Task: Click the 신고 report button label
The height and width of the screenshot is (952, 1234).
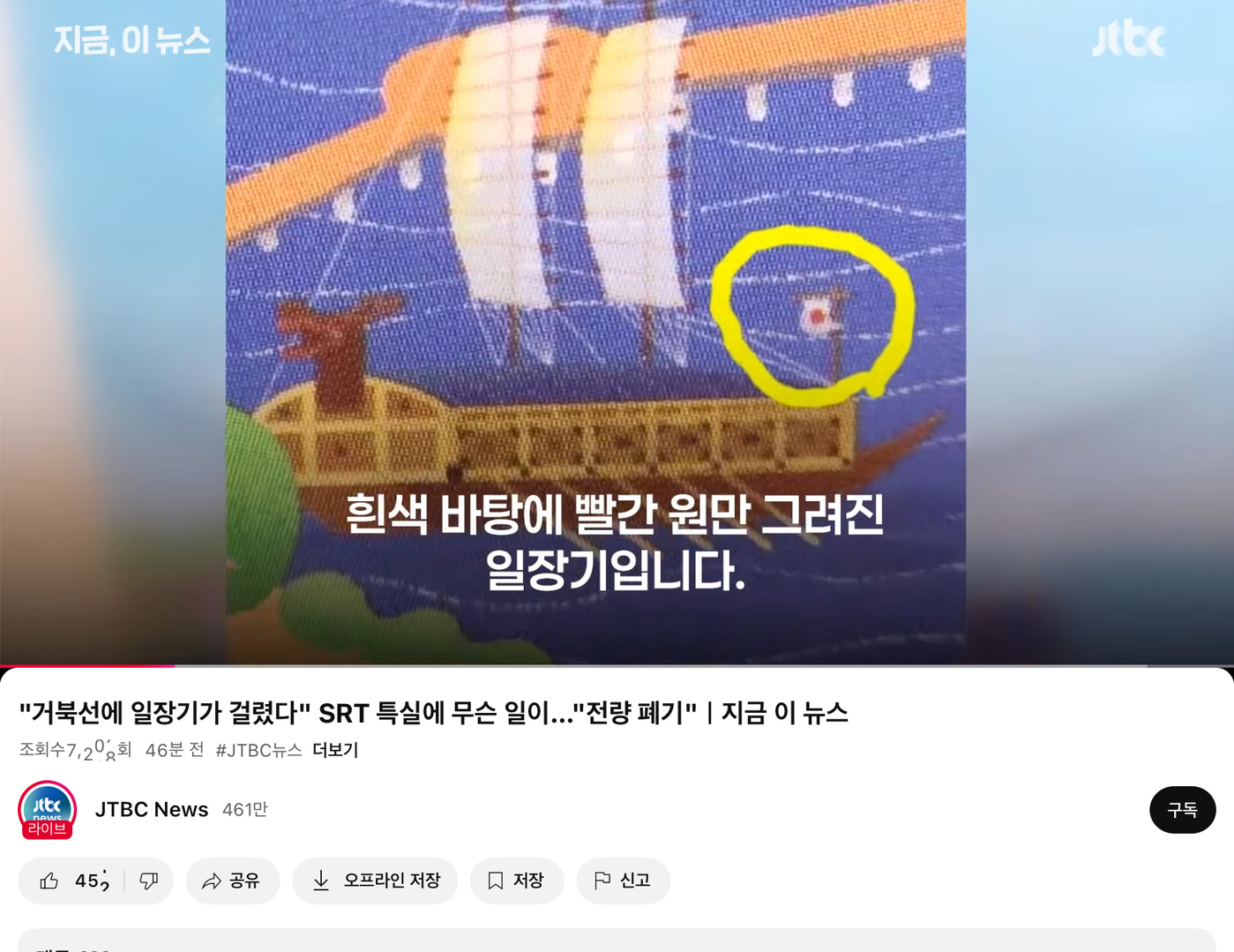Action: (635, 881)
